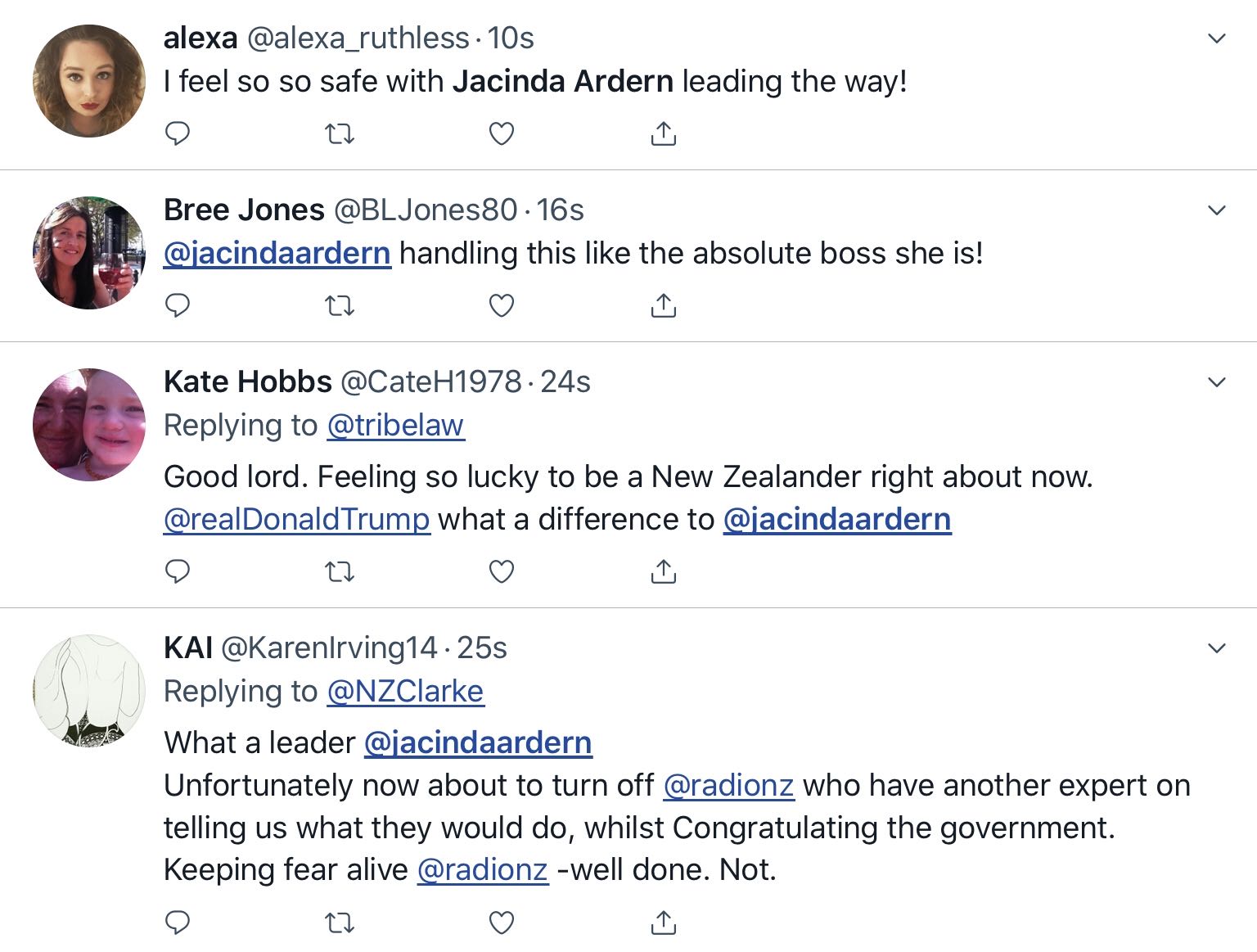Open more options on Kate Hobbs's tweet
Image resolution: width=1257 pixels, height=952 pixels.
pos(1217,382)
